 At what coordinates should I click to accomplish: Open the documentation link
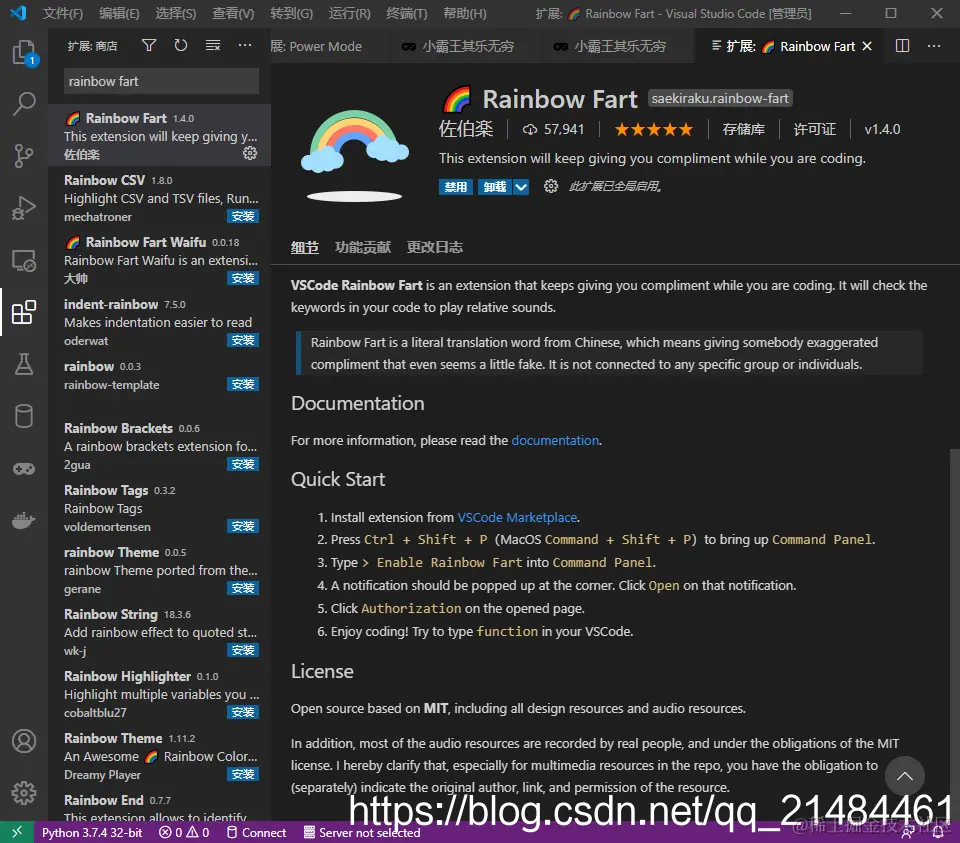coord(555,441)
